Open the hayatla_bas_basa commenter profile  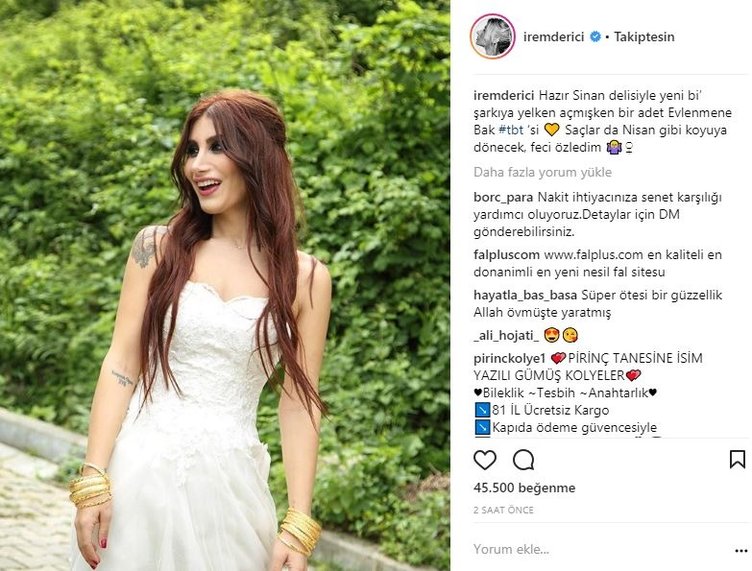point(525,295)
